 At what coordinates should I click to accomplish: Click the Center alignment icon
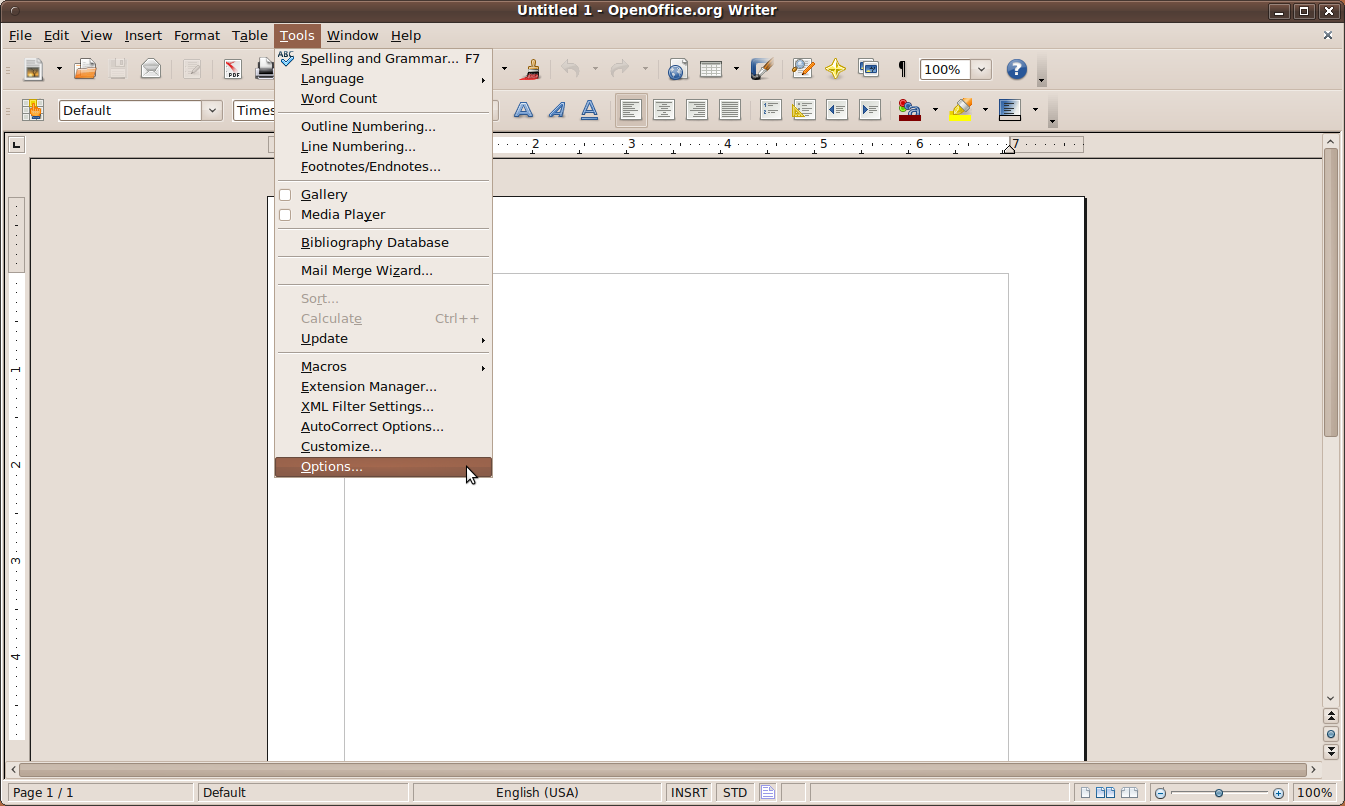click(663, 110)
